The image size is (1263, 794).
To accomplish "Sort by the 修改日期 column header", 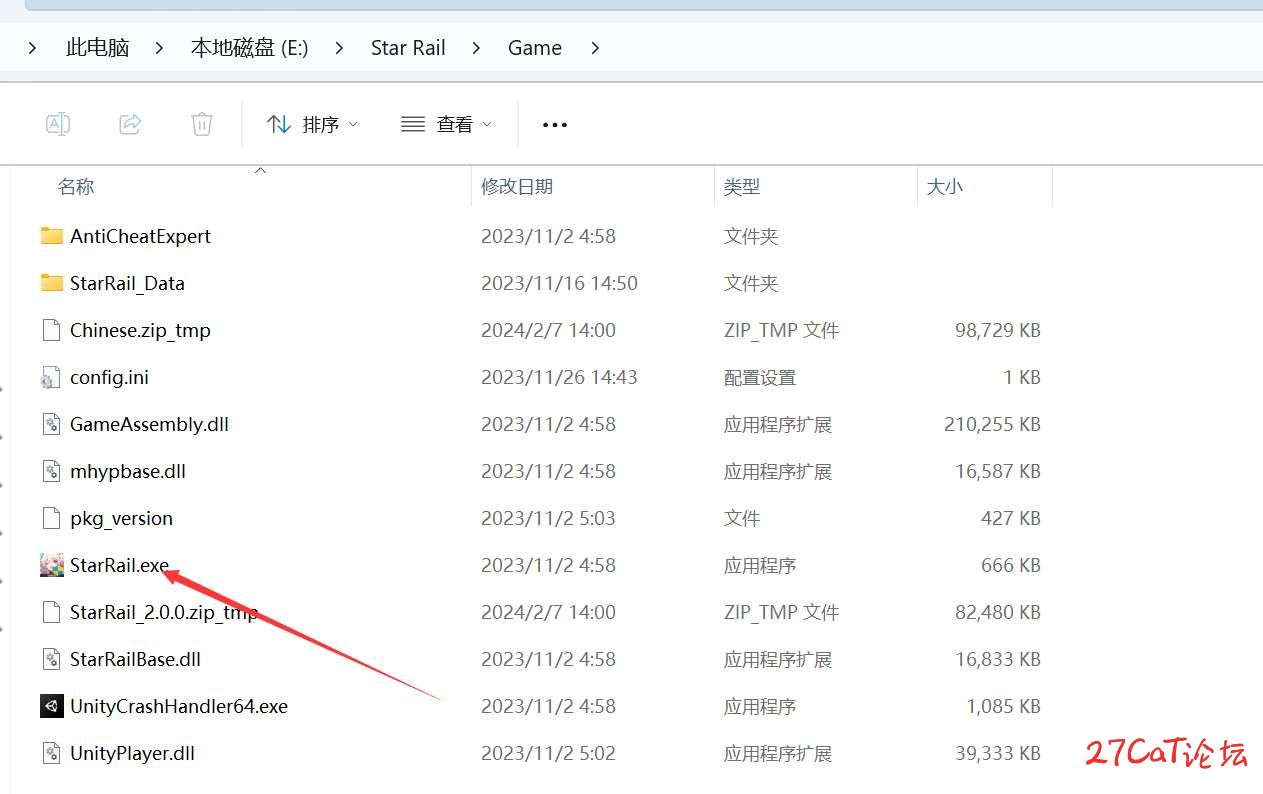I will pos(517,187).
